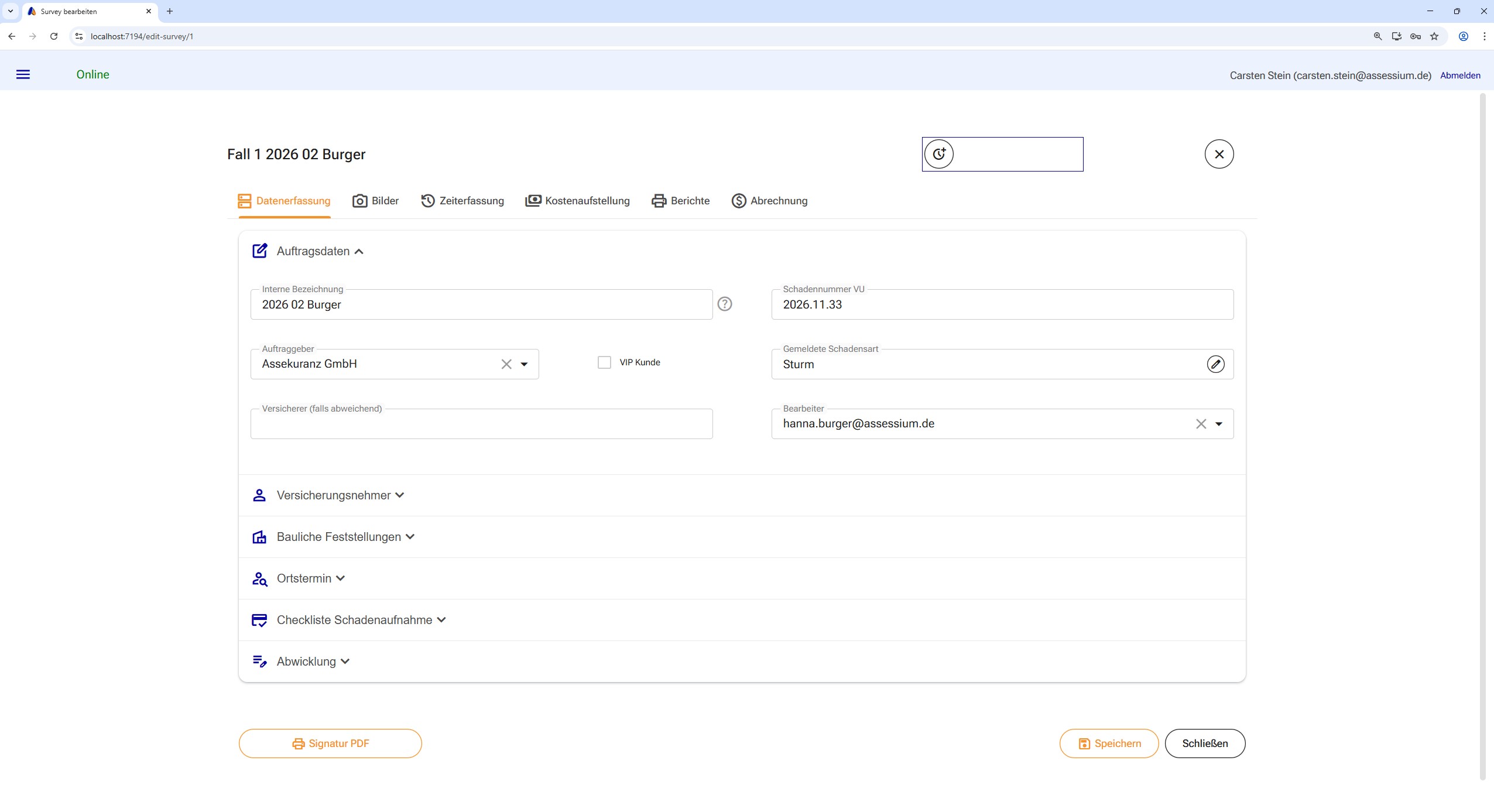1494x812 pixels.
Task: Click the clock-plus timer icon
Action: [x=939, y=154]
